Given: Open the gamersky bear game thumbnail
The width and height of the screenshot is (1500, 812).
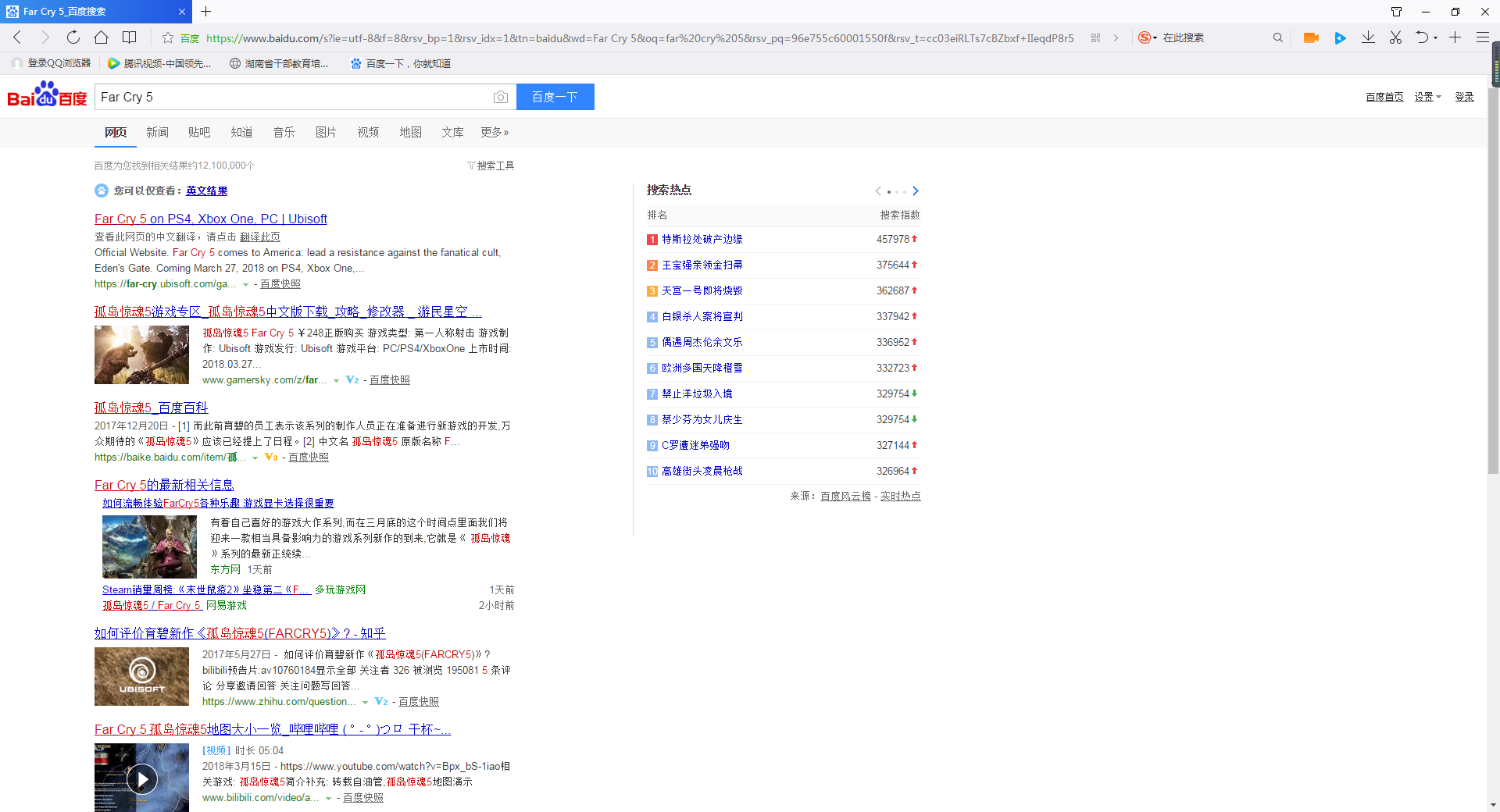Looking at the screenshot, I should coord(141,354).
